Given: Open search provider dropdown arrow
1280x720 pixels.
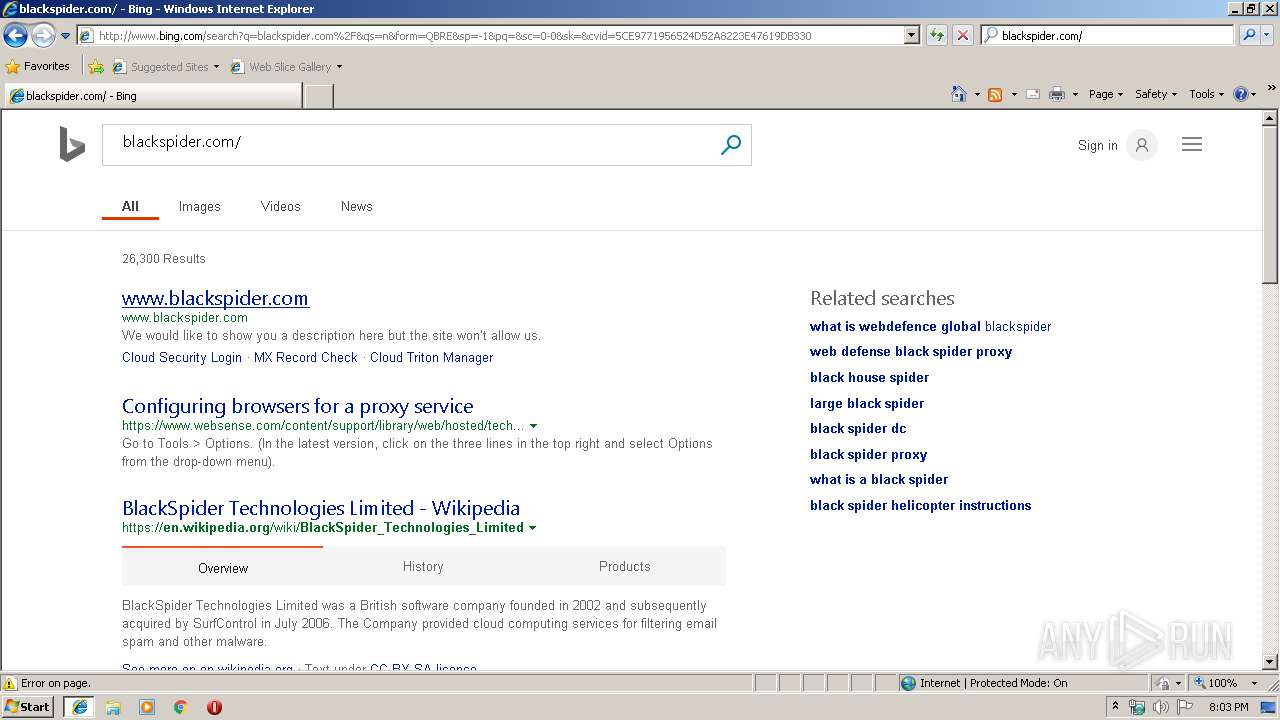Looking at the screenshot, I should click(1267, 35).
